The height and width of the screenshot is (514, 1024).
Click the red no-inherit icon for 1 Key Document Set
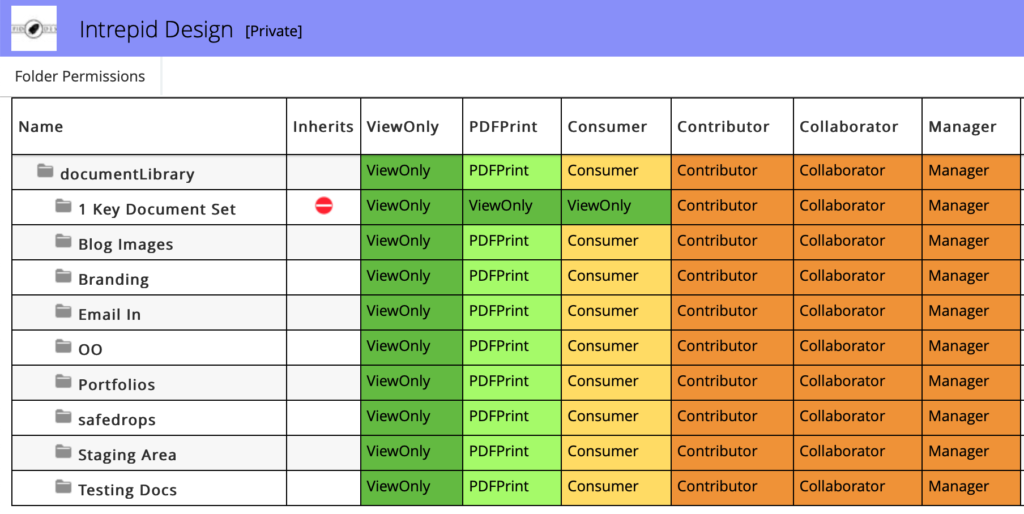[323, 206]
